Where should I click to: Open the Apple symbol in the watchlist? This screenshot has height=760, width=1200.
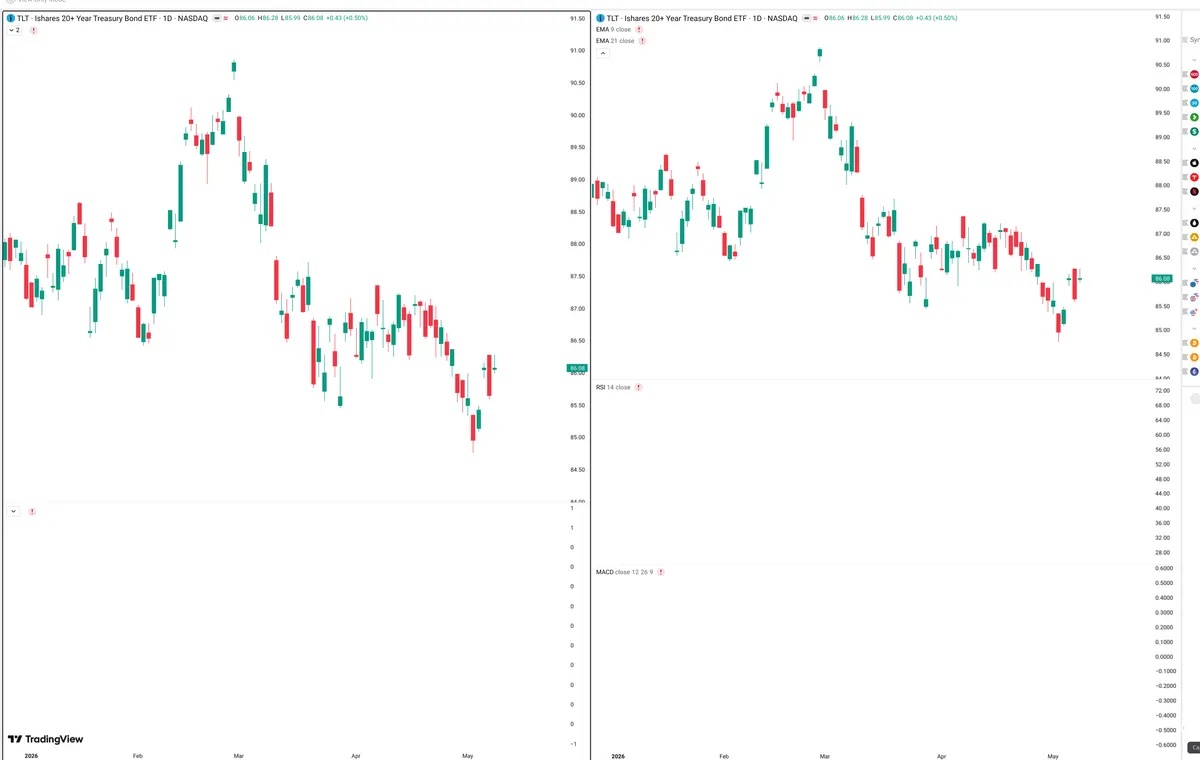(x=1194, y=162)
